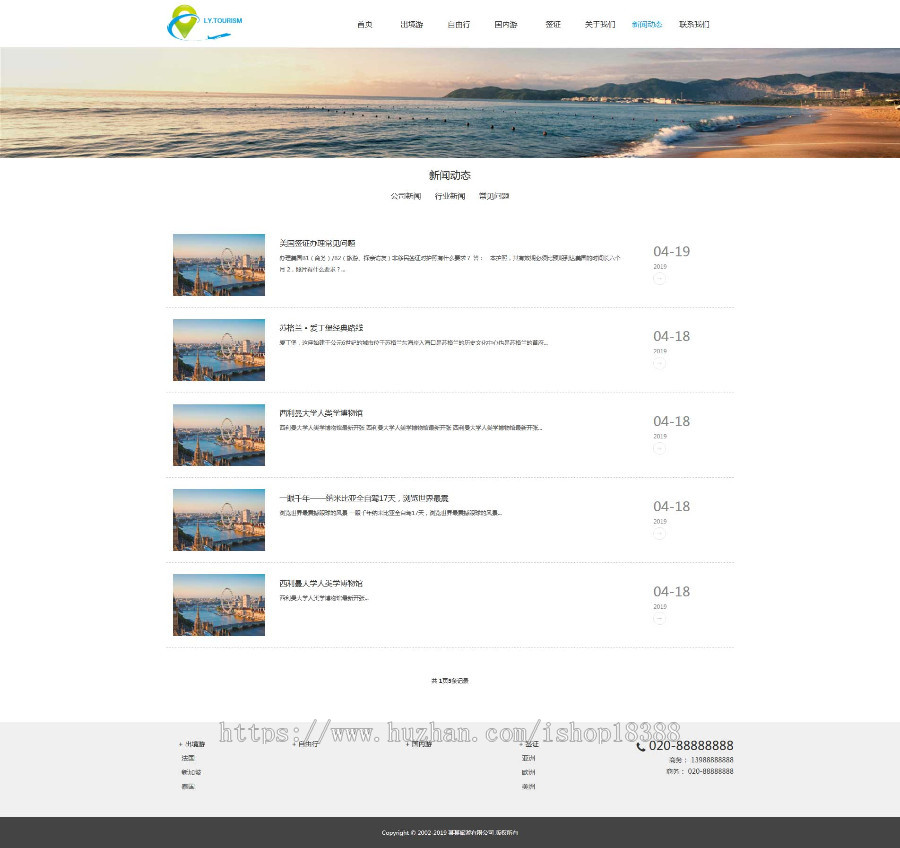Click summary text under 苏格兰·爱丁堡经典路线

[x=414, y=343]
